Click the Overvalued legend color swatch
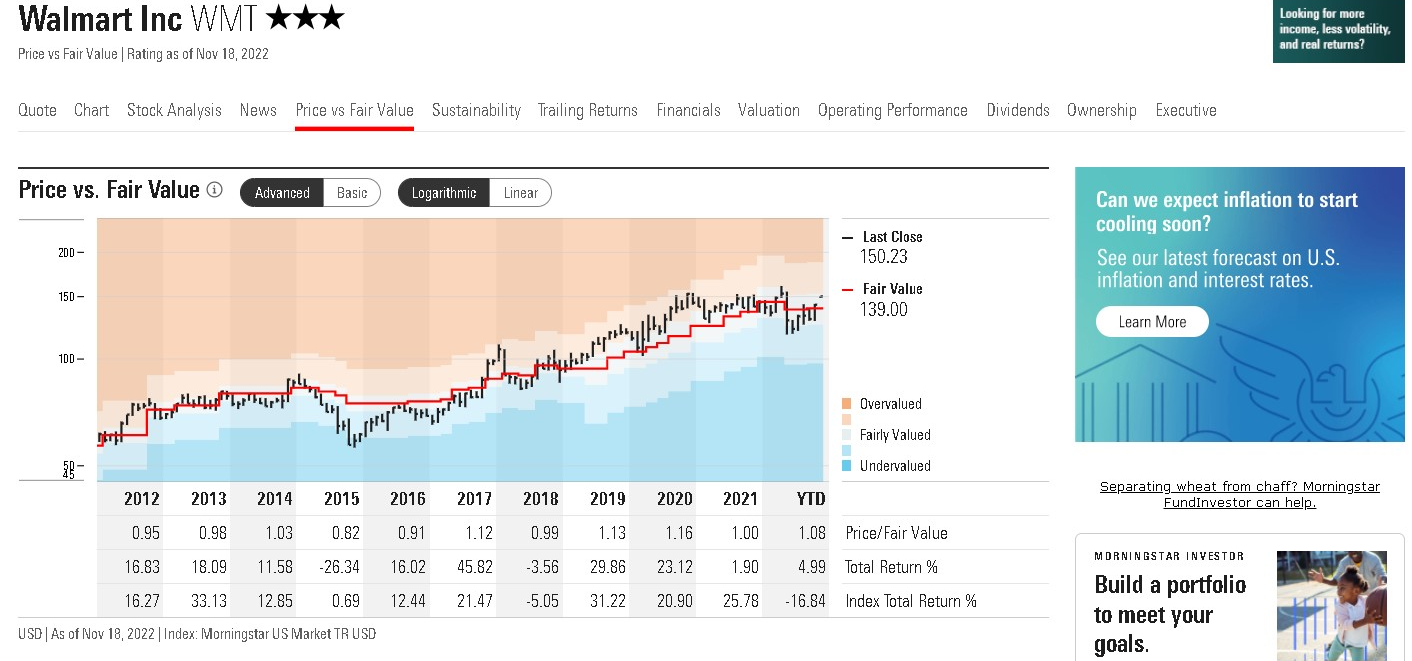Image resolution: width=1412 pixels, height=661 pixels. point(847,404)
